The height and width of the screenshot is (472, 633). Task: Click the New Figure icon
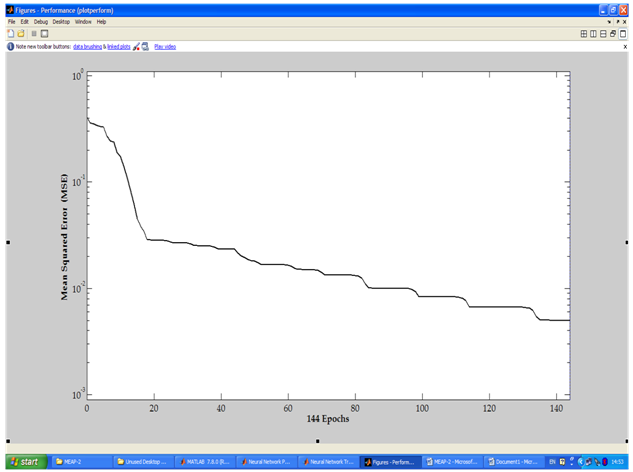pyautogui.click(x=10, y=33)
